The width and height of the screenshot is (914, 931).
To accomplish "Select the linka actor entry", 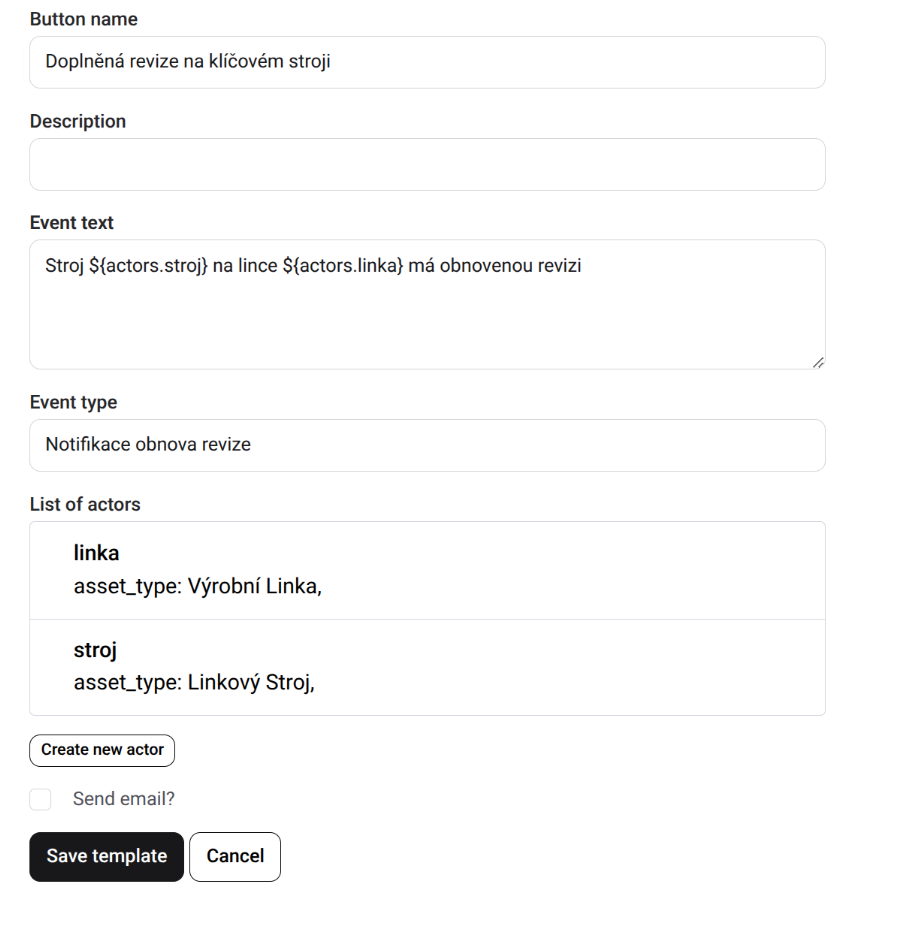I will coord(427,570).
